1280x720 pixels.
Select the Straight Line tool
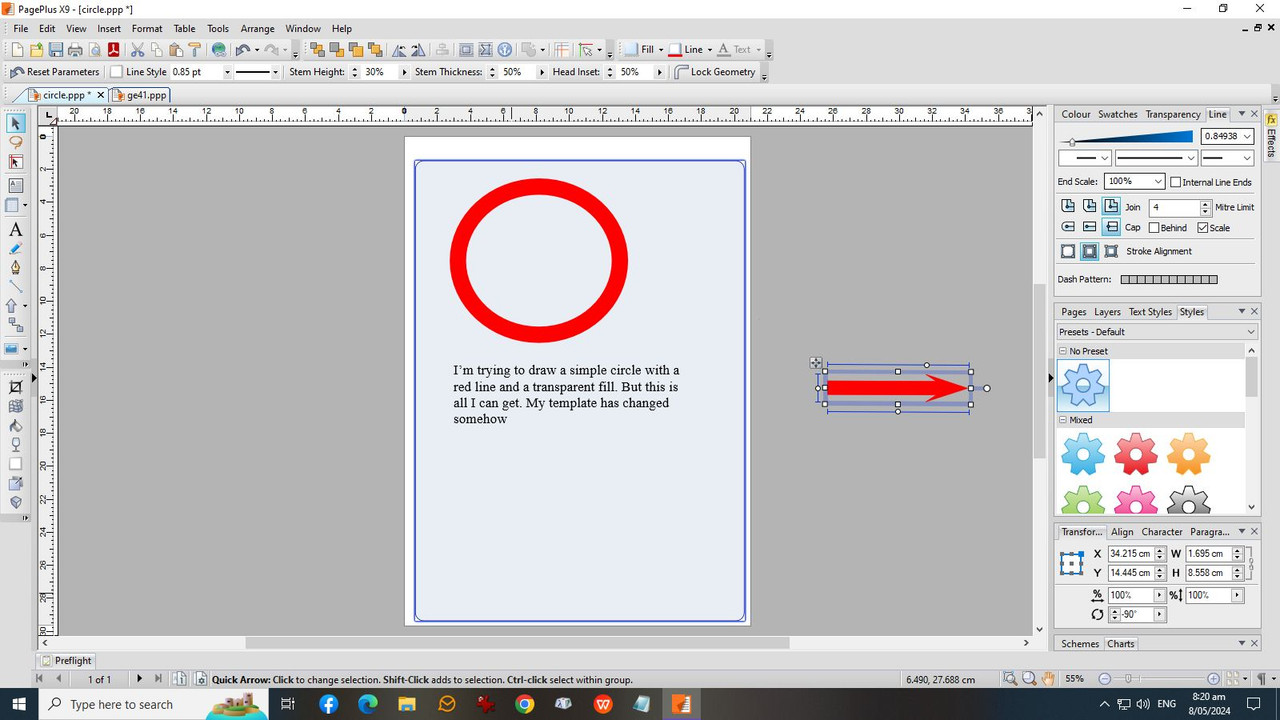[16, 287]
